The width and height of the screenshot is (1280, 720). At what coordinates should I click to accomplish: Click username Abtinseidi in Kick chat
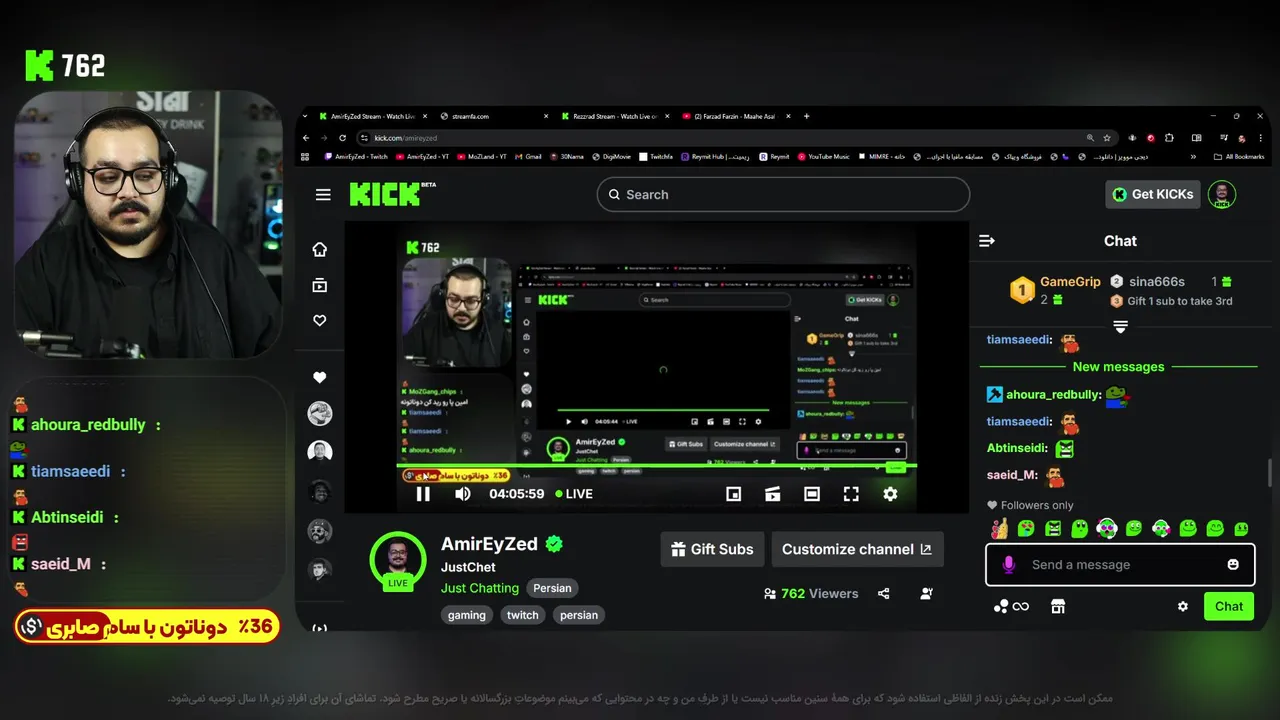pyautogui.click(x=1017, y=449)
